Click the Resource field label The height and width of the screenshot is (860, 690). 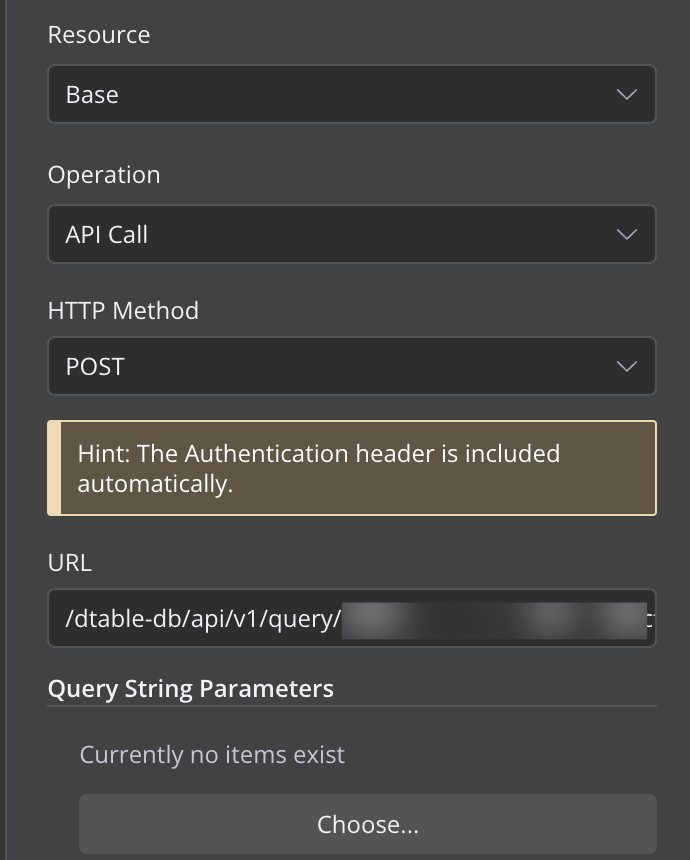click(x=99, y=35)
